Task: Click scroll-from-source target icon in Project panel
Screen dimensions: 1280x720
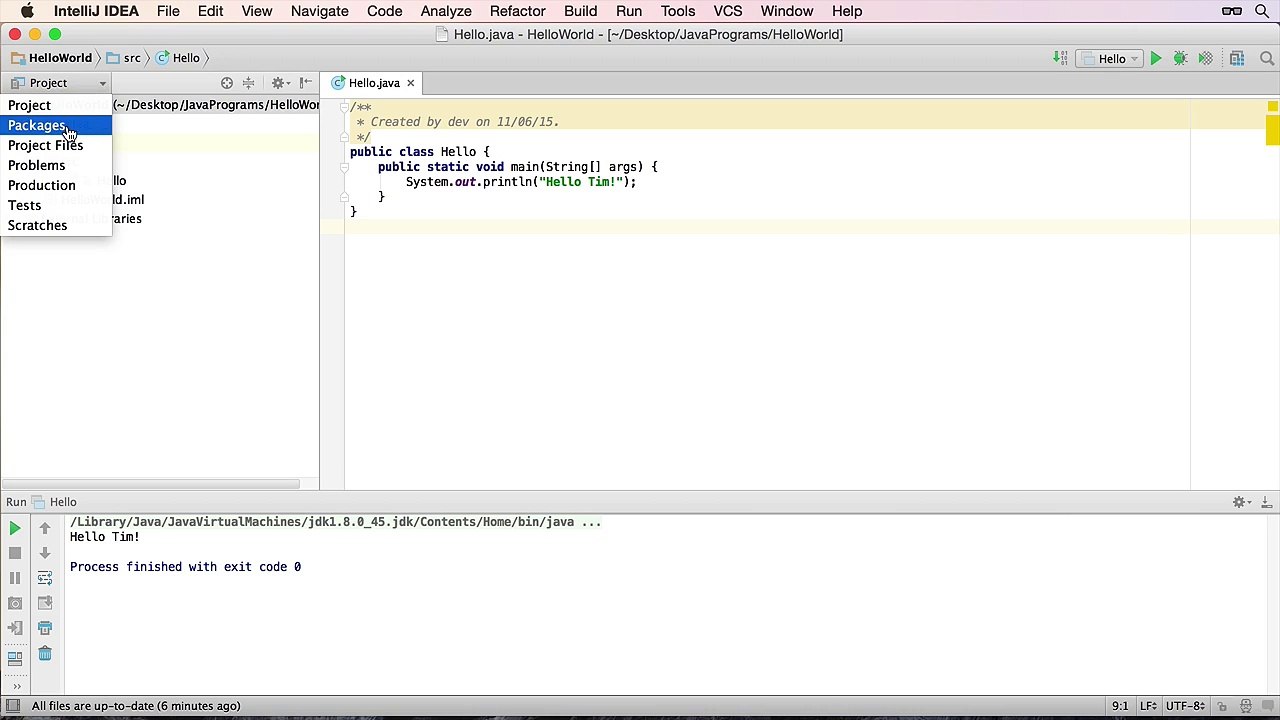Action: 227,83
